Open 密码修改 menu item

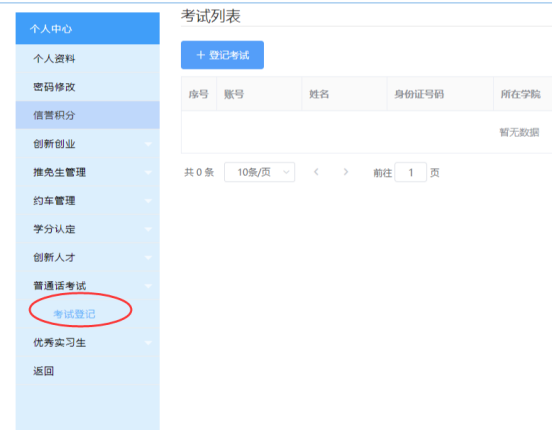point(87,87)
